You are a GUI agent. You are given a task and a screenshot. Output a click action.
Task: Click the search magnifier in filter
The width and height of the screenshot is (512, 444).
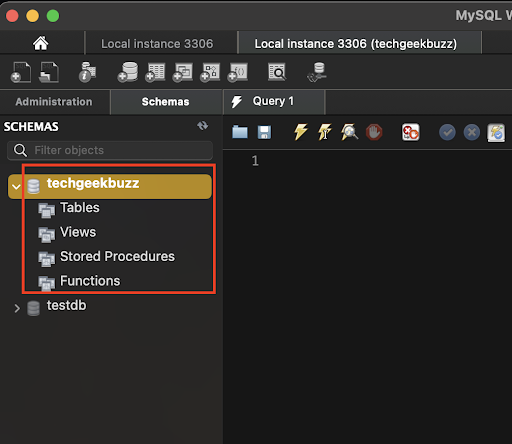pyautogui.click(x=20, y=150)
